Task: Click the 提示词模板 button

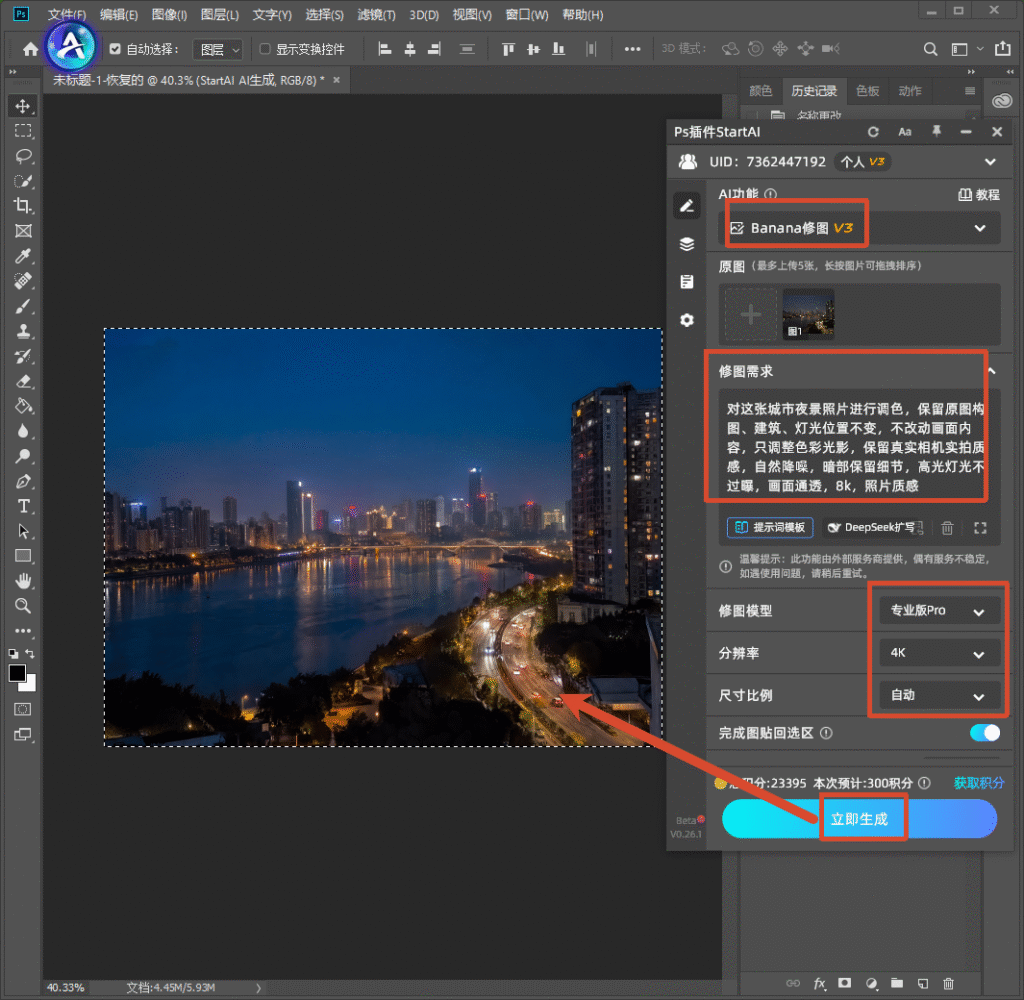Action: click(770, 528)
